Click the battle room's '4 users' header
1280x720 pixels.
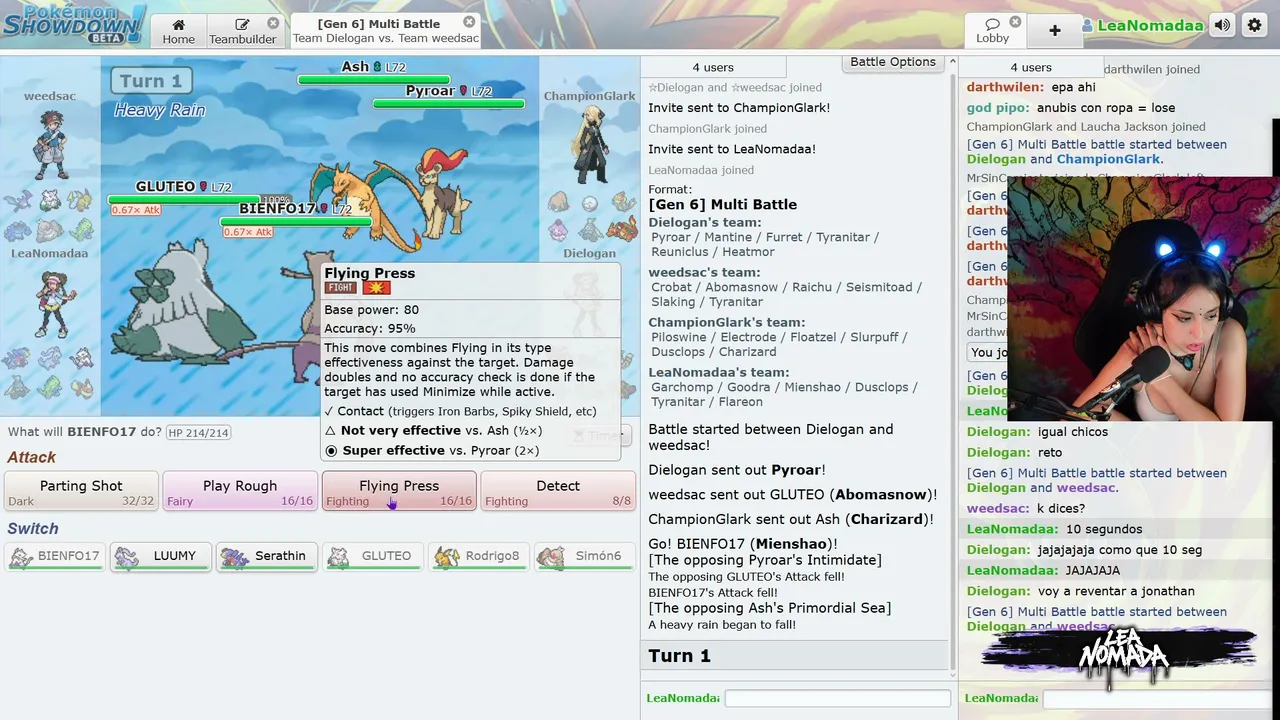click(713, 67)
